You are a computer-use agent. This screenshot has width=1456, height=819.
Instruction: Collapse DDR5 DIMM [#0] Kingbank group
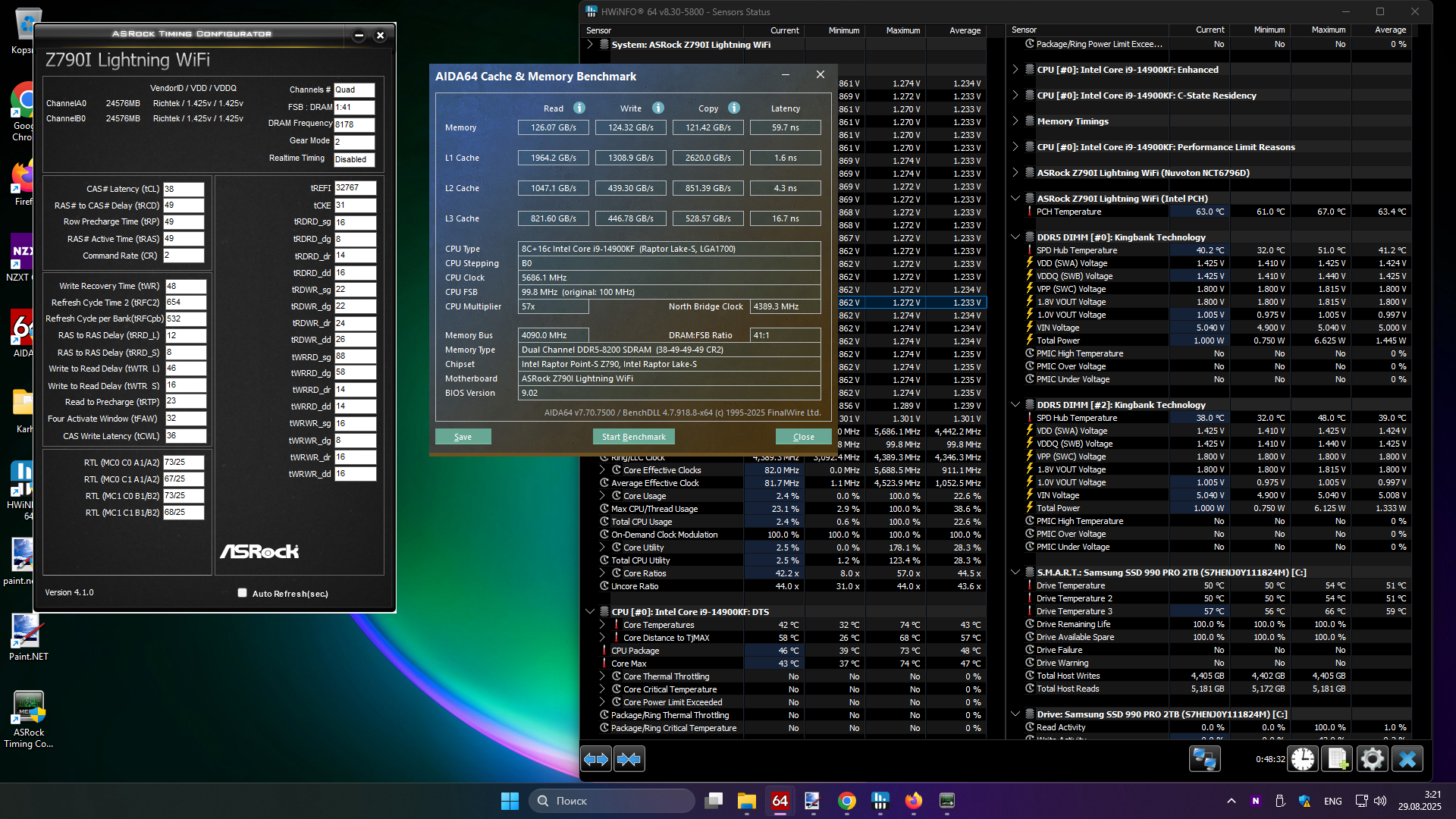[1015, 237]
